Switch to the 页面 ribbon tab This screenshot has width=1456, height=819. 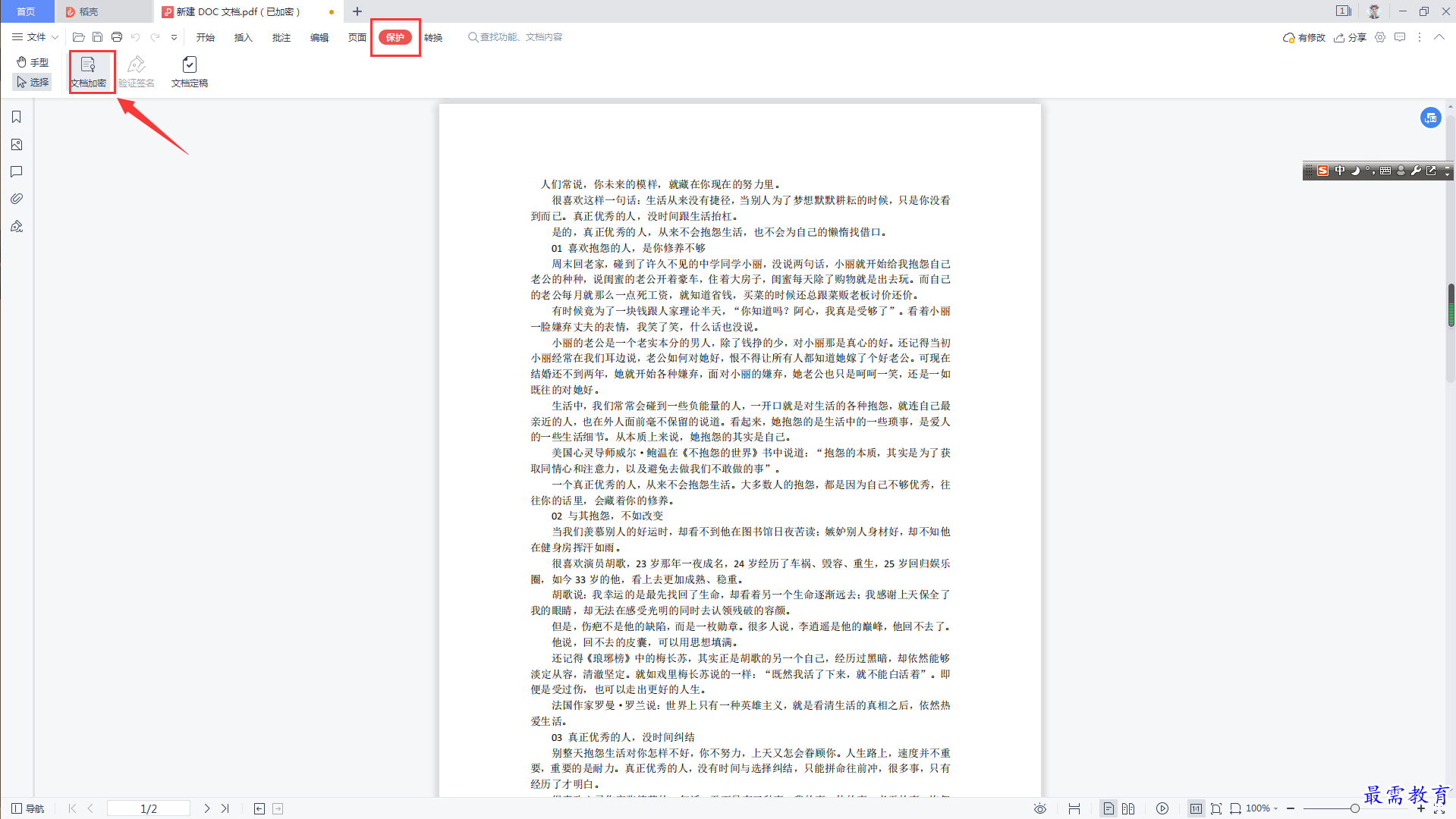(x=357, y=37)
